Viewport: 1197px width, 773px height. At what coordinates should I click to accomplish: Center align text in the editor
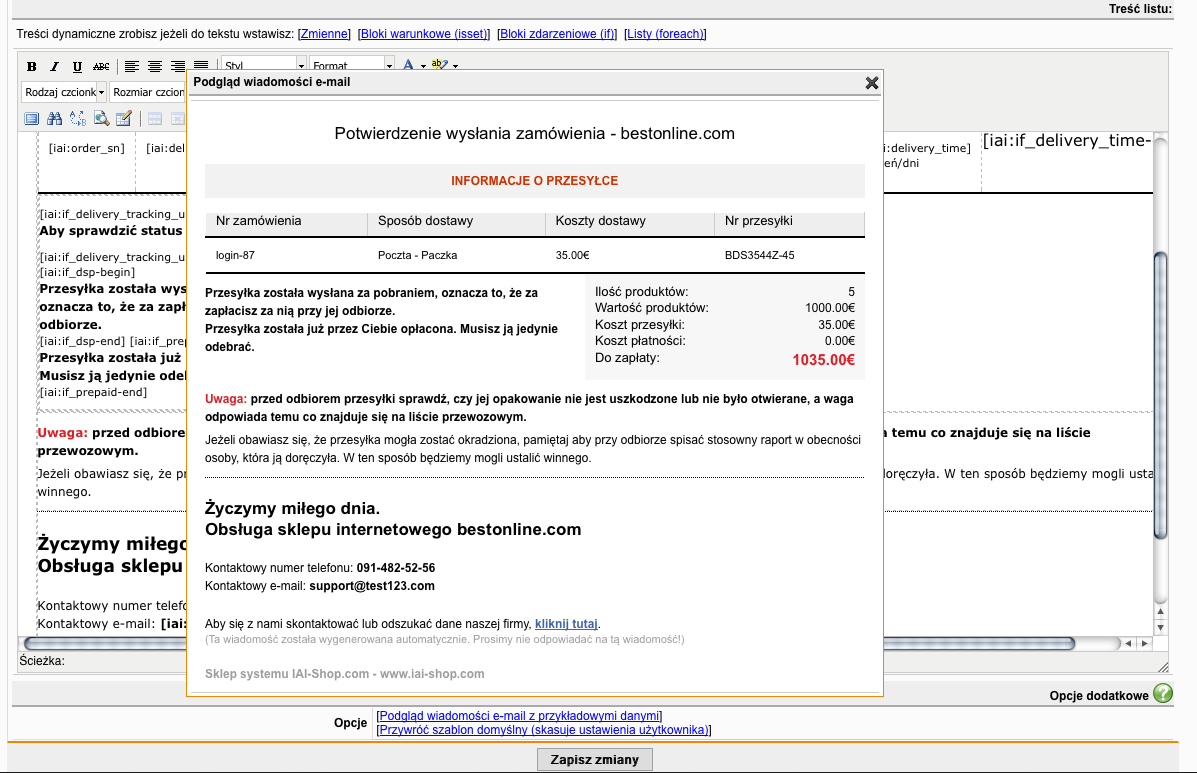(155, 66)
